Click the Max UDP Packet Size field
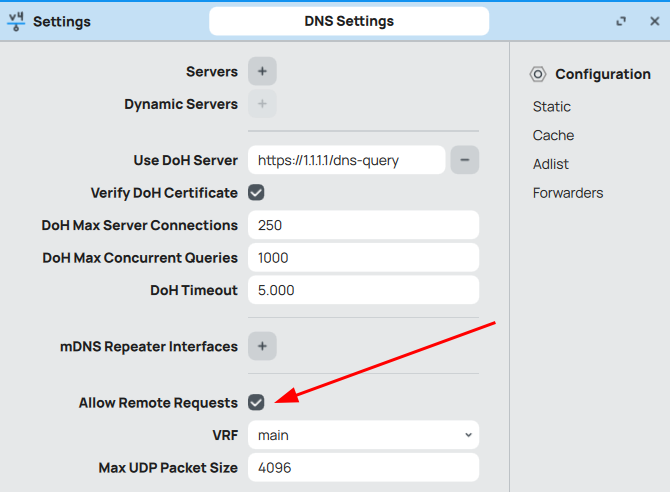 [363, 468]
